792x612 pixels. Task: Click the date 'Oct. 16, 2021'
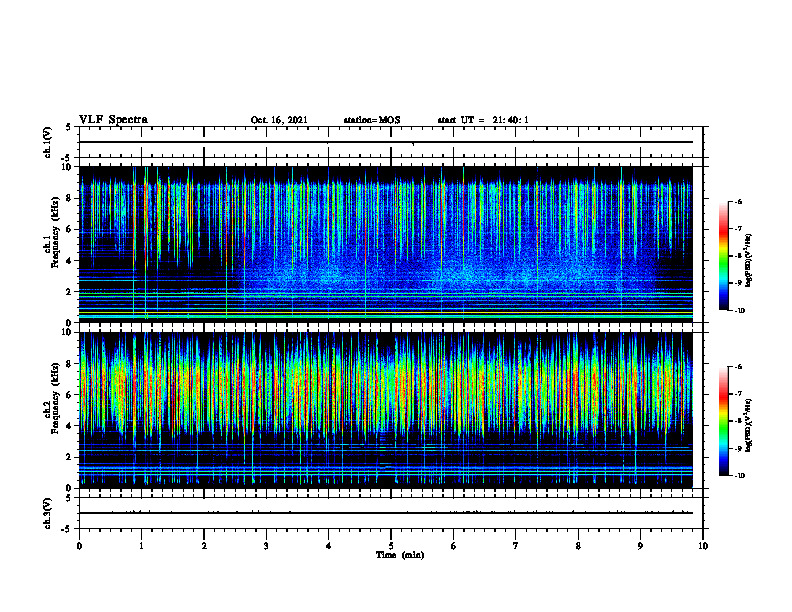pyautogui.click(x=279, y=120)
